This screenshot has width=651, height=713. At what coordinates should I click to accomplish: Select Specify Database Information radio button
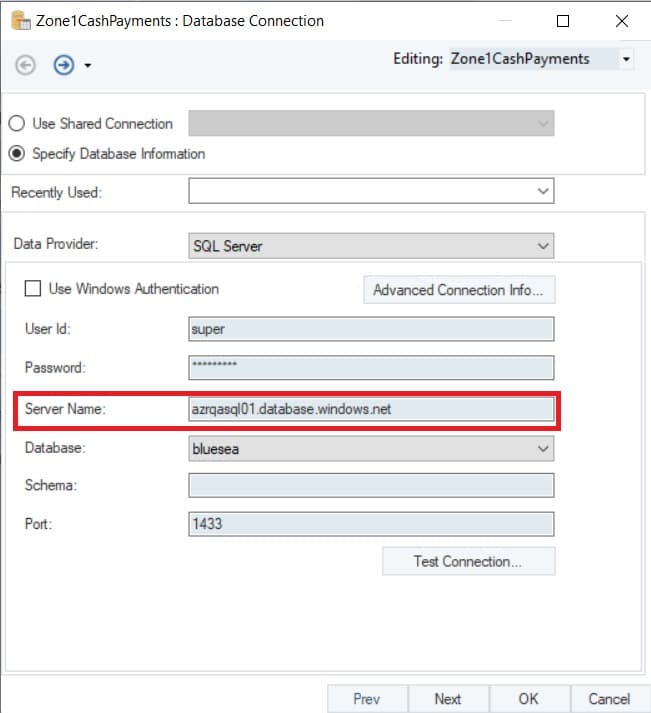coord(17,154)
